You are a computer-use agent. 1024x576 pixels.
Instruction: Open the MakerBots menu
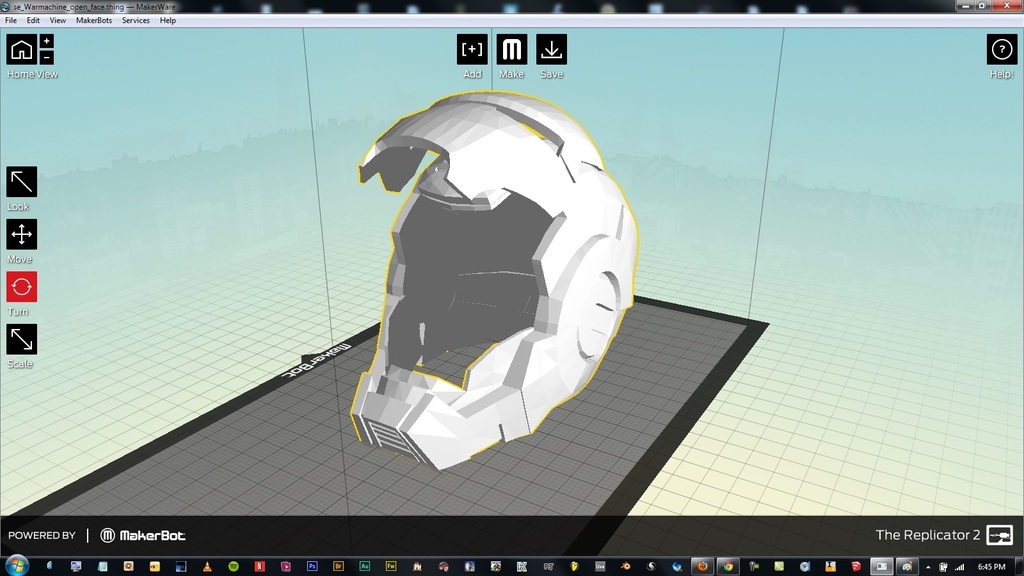point(94,20)
